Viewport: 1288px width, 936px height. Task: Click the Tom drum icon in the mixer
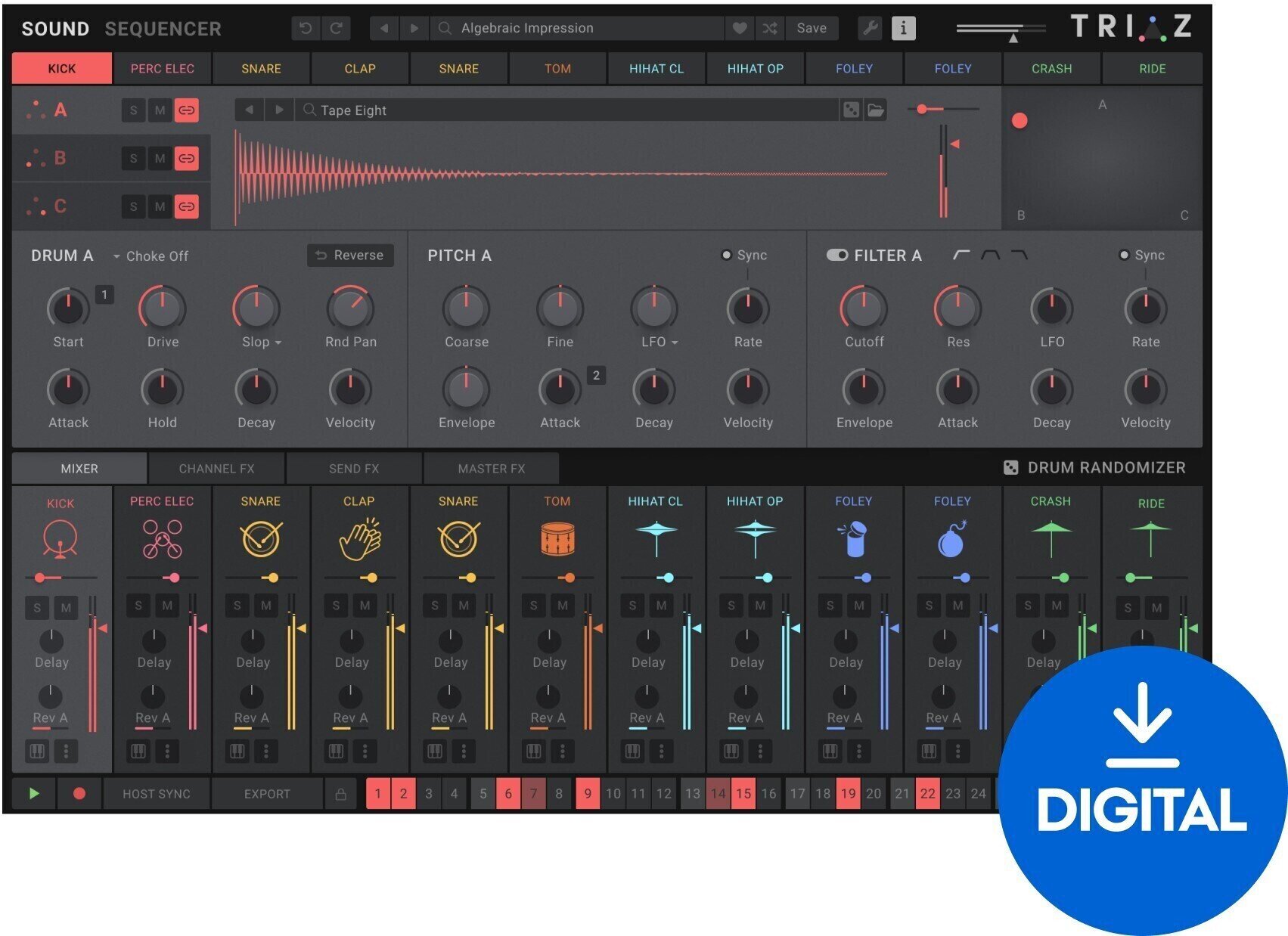pos(557,537)
